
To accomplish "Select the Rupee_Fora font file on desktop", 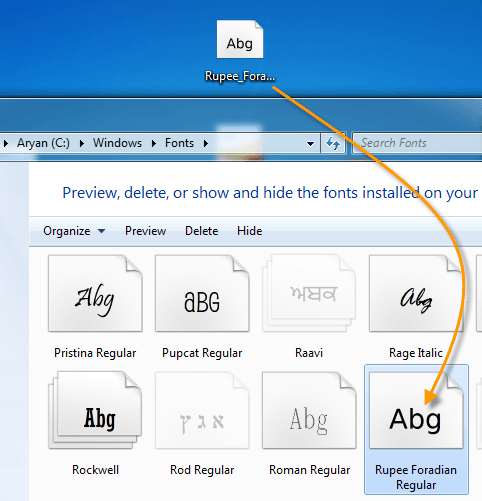I will pyautogui.click(x=240, y=51).
